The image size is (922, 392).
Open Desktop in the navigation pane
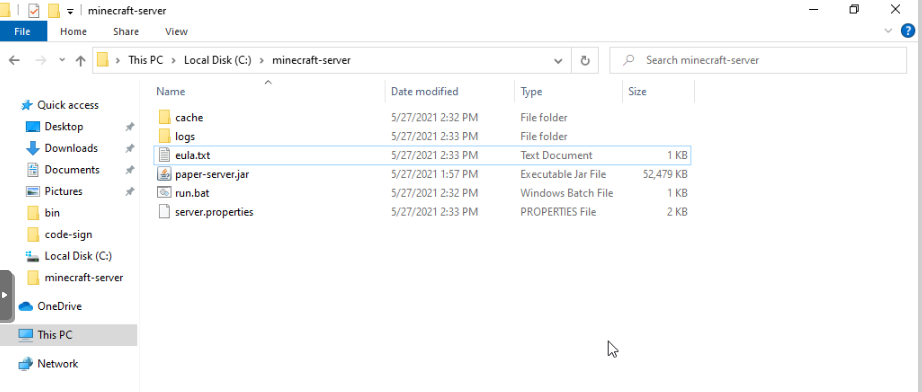pos(64,126)
